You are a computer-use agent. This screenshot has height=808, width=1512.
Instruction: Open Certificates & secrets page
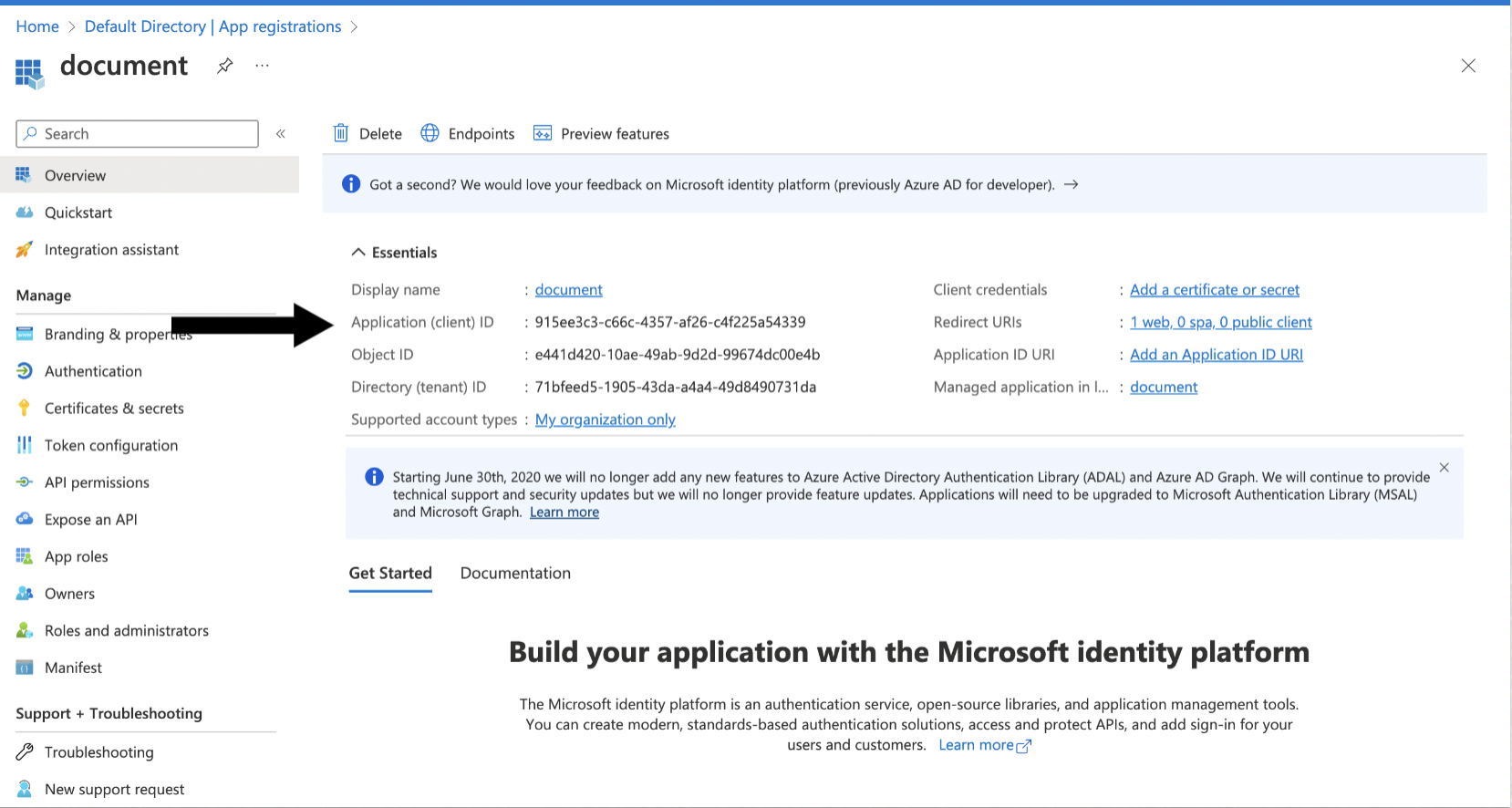(x=114, y=409)
